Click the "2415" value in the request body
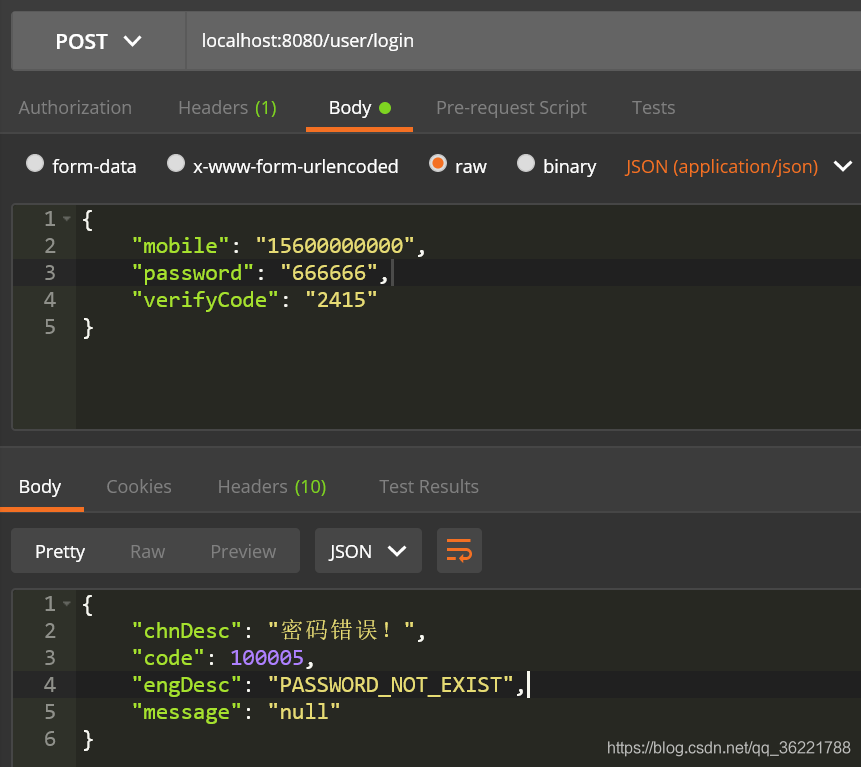 pos(341,300)
